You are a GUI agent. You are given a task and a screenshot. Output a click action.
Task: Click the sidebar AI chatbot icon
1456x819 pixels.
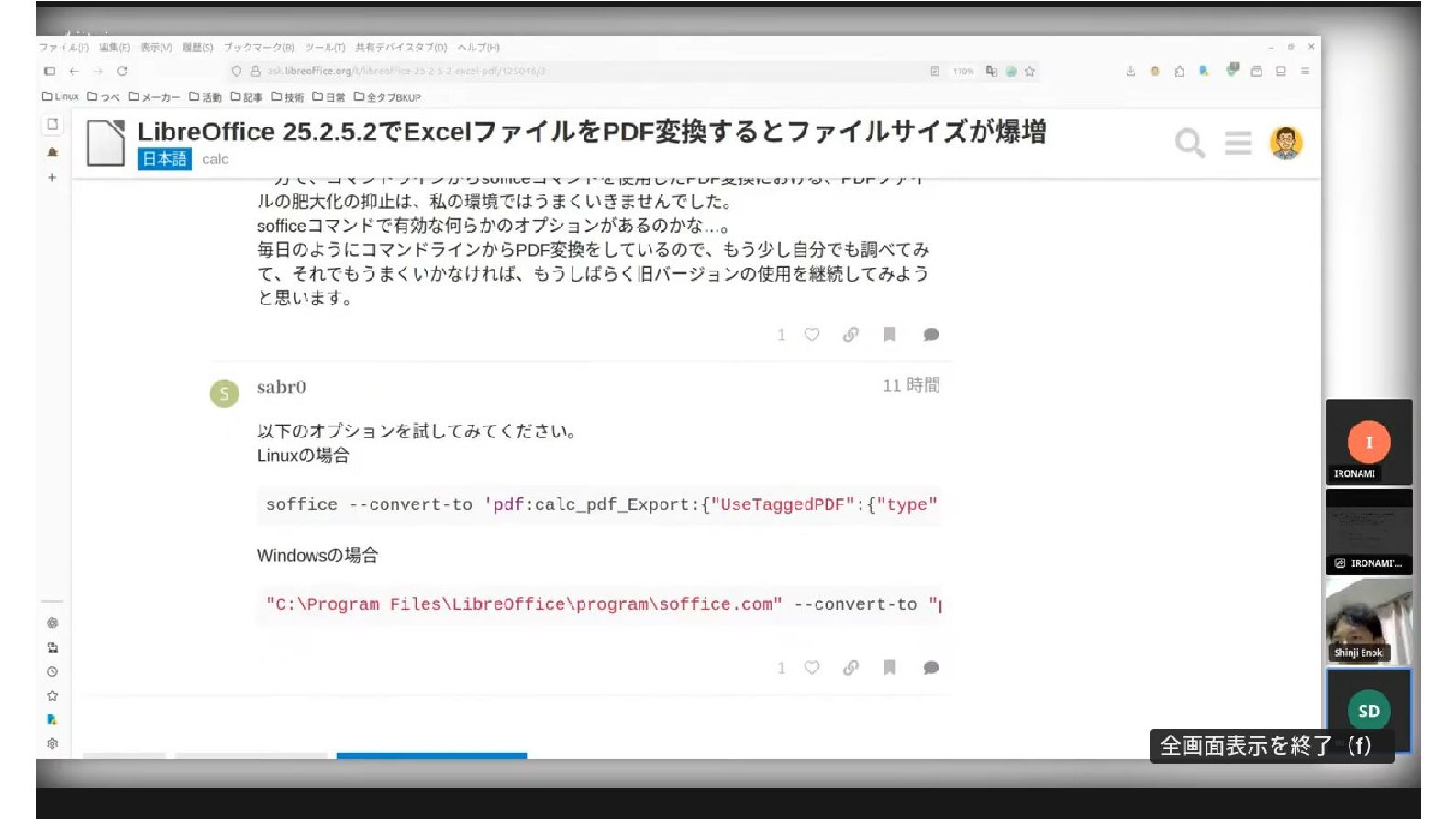click(x=52, y=623)
